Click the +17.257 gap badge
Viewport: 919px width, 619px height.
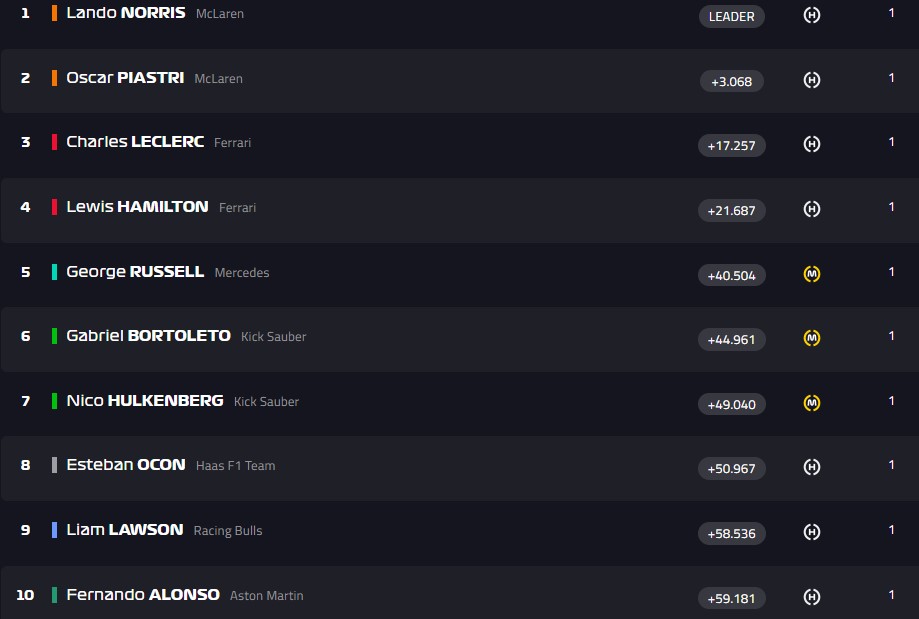click(731, 145)
